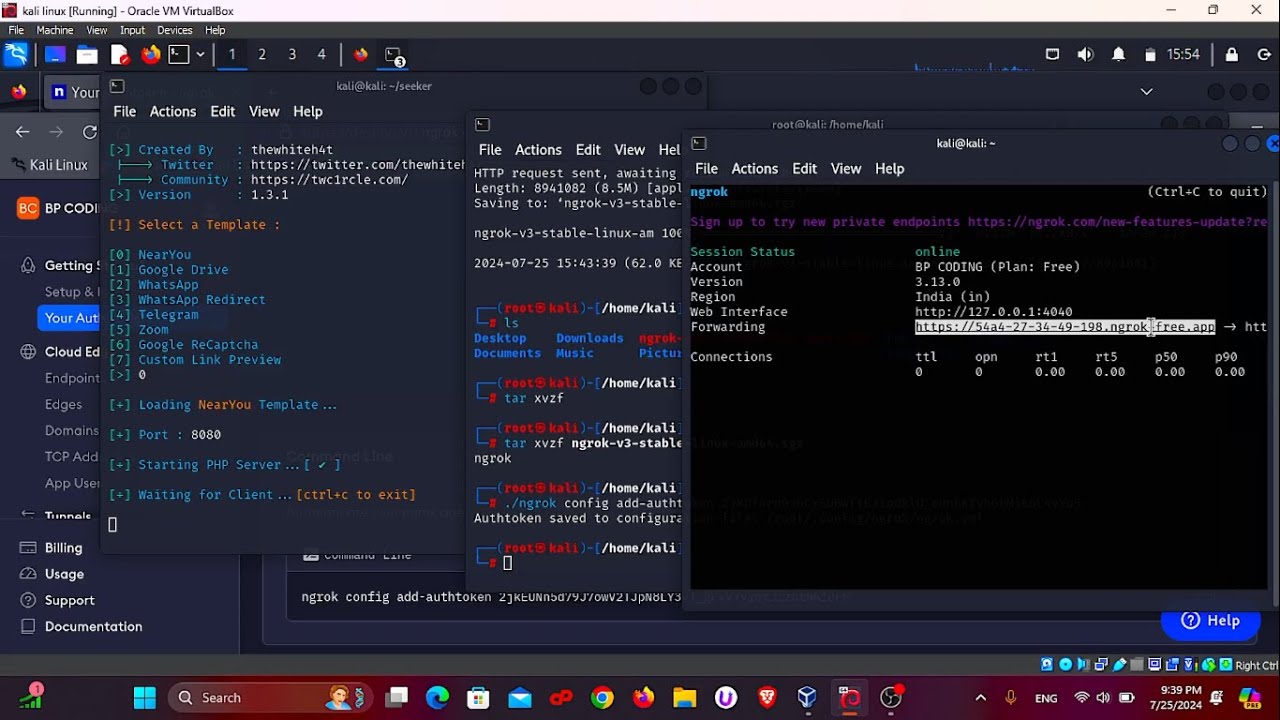Open Actions menu in the seeker terminal

pos(173,111)
